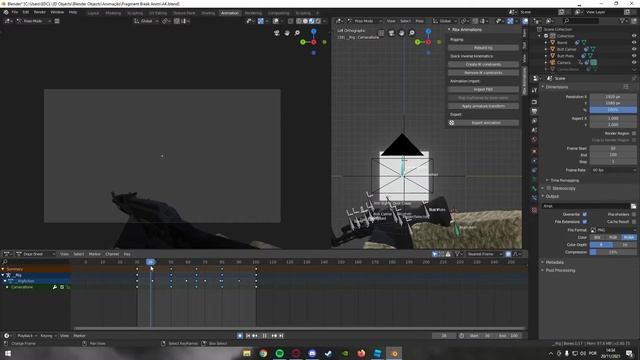Open the Output properties tab icon
This screenshot has height=360, width=640.
coord(534,111)
